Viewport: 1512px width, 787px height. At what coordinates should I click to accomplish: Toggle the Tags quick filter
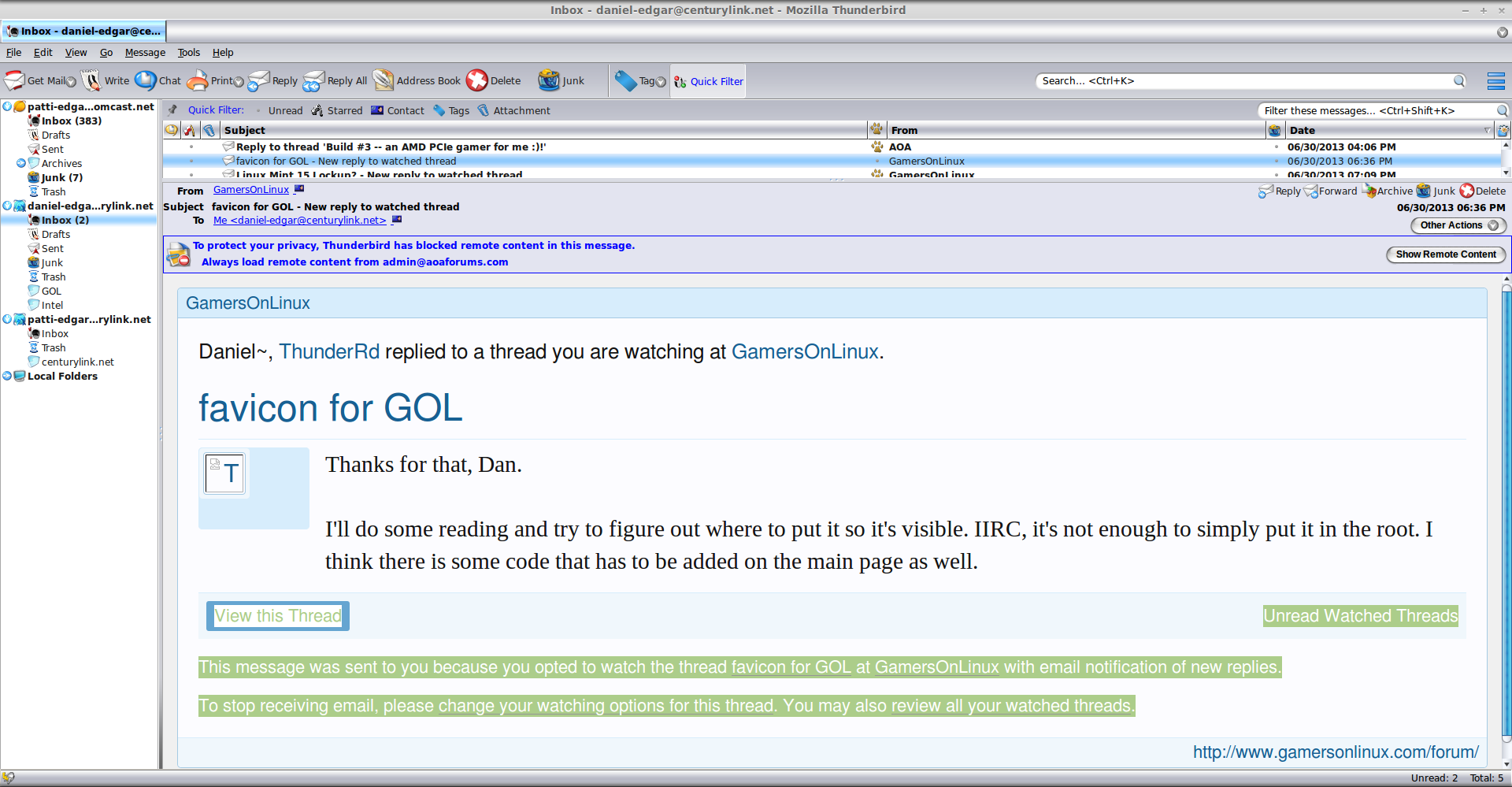pyautogui.click(x=451, y=110)
